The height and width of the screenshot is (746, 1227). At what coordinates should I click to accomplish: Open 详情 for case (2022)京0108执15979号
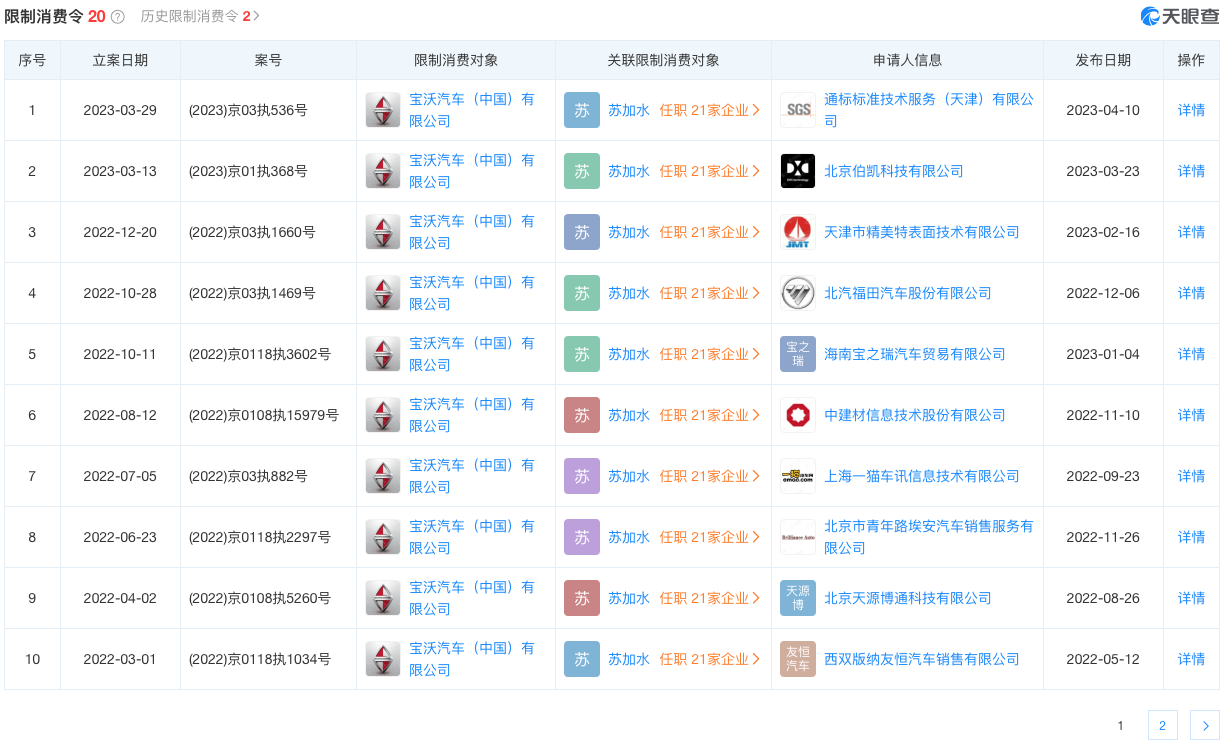click(x=1191, y=415)
